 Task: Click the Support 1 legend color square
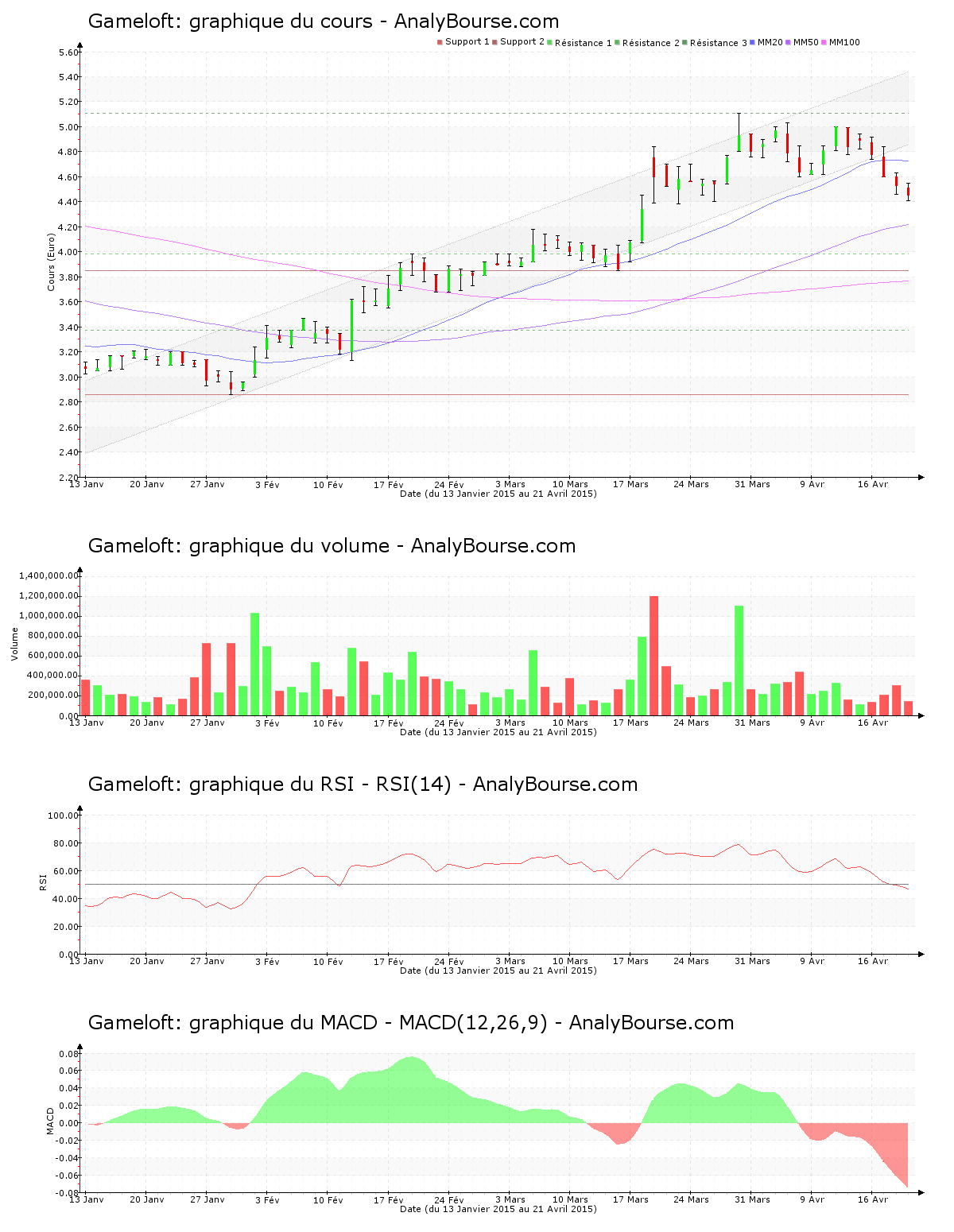[x=440, y=42]
